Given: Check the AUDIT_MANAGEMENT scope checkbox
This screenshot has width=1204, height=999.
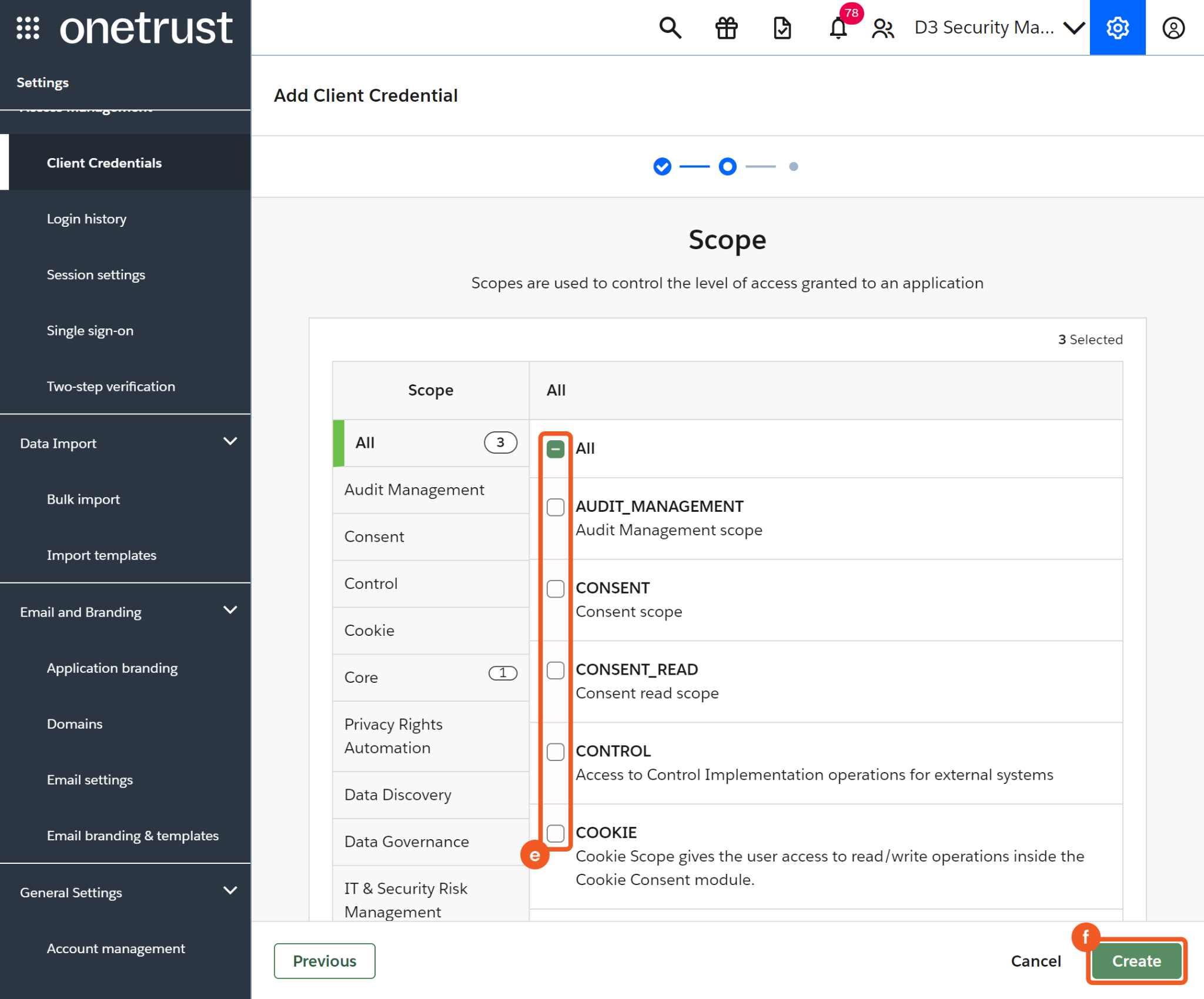Looking at the screenshot, I should coord(555,507).
